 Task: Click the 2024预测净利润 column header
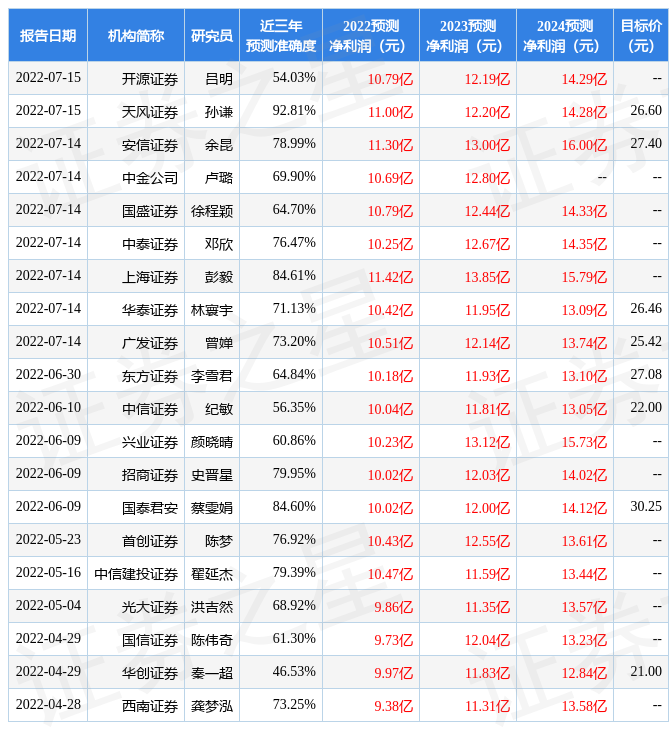pyautogui.click(x=565, y=35)
